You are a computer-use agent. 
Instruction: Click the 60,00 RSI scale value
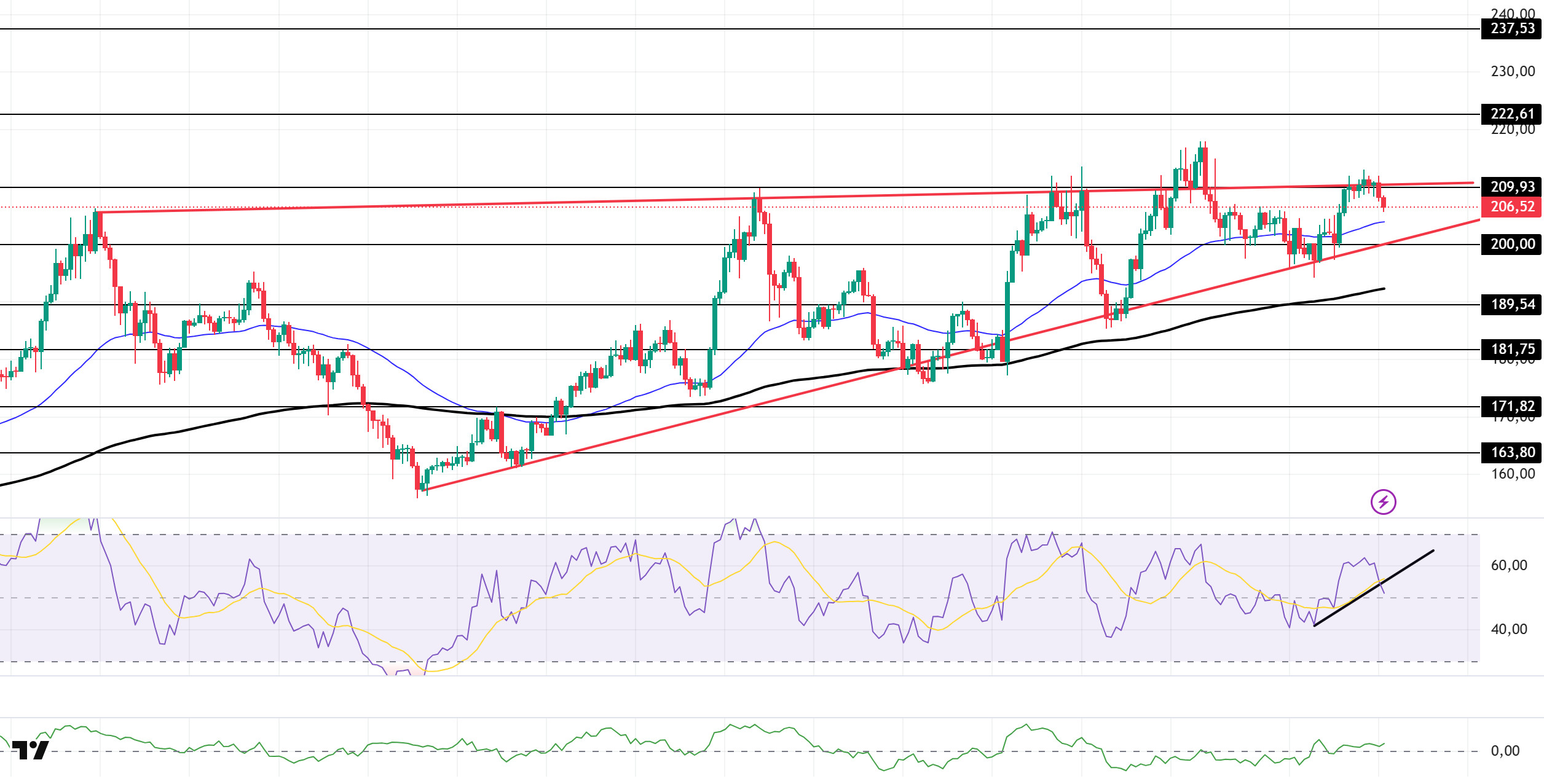tap(1509, 565)
